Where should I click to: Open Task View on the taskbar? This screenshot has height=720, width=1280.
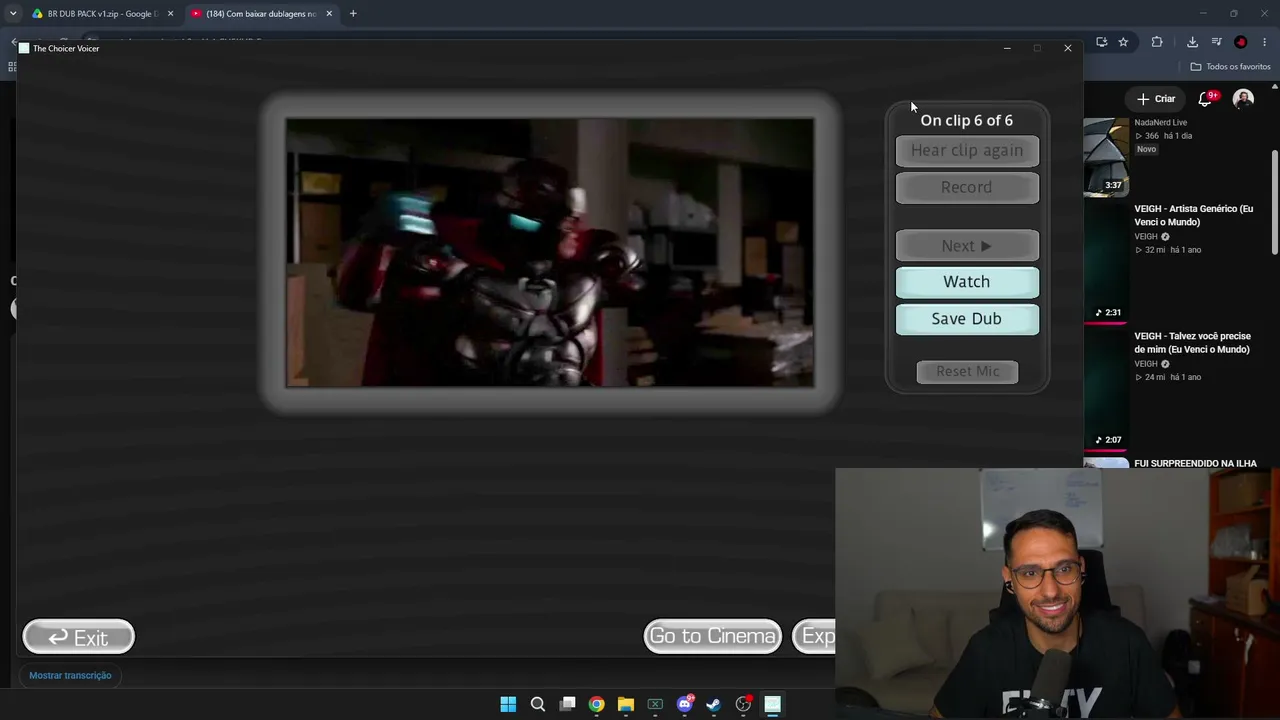tap(568, 704)
